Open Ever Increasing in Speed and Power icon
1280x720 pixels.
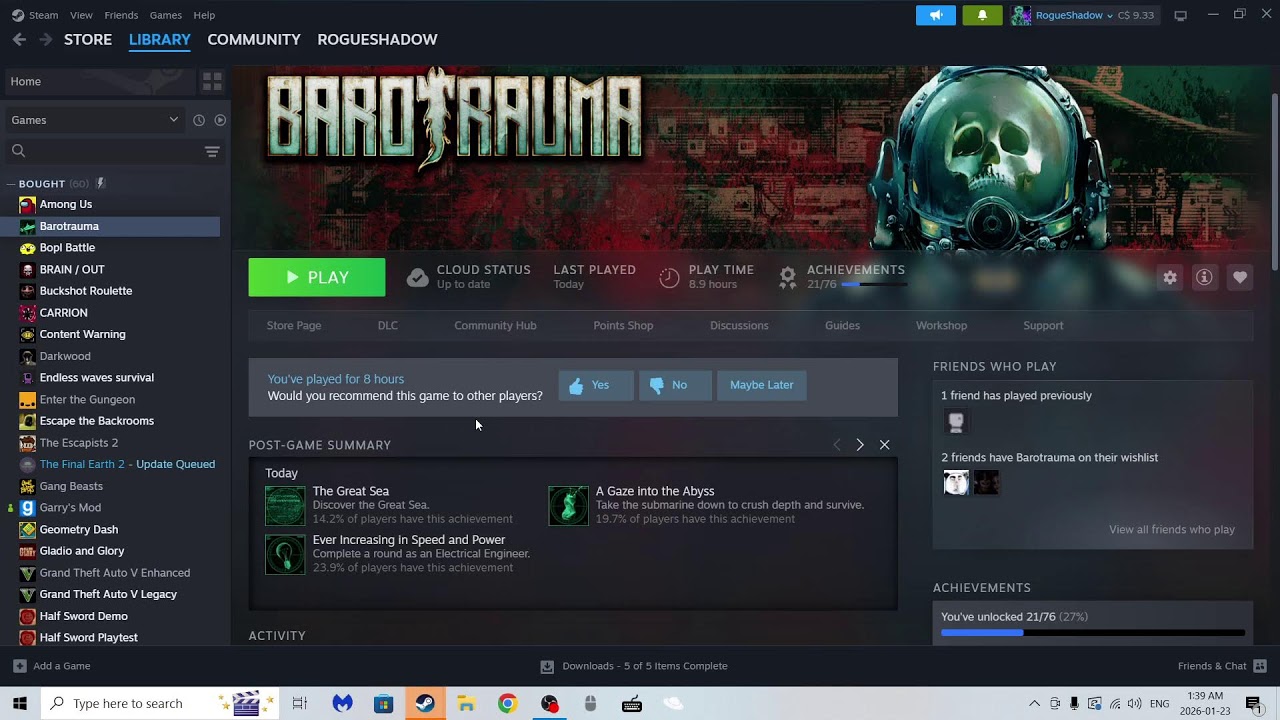[285, 555]
